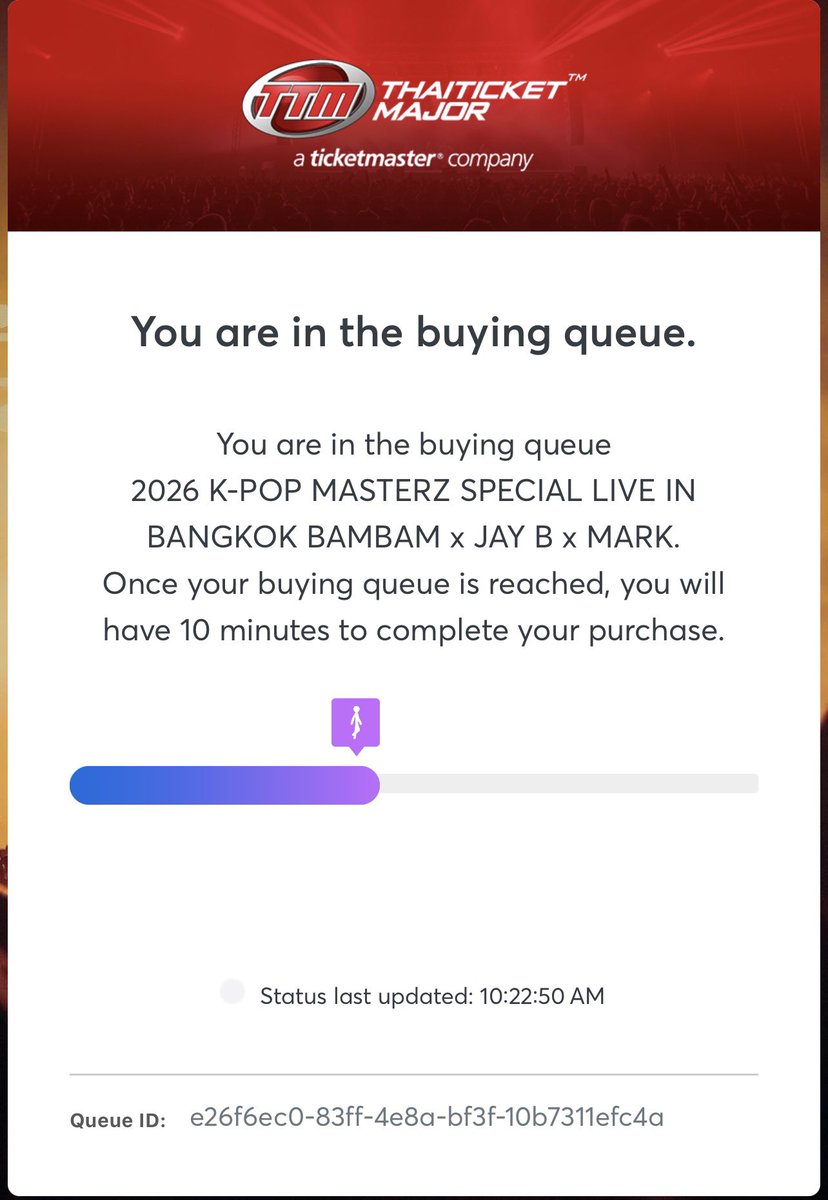
Task: Click the '2026 K-POP MASTERZ SPECIAL LIVE IN' line
Action: pyautogui.click(x=414, y=490)
